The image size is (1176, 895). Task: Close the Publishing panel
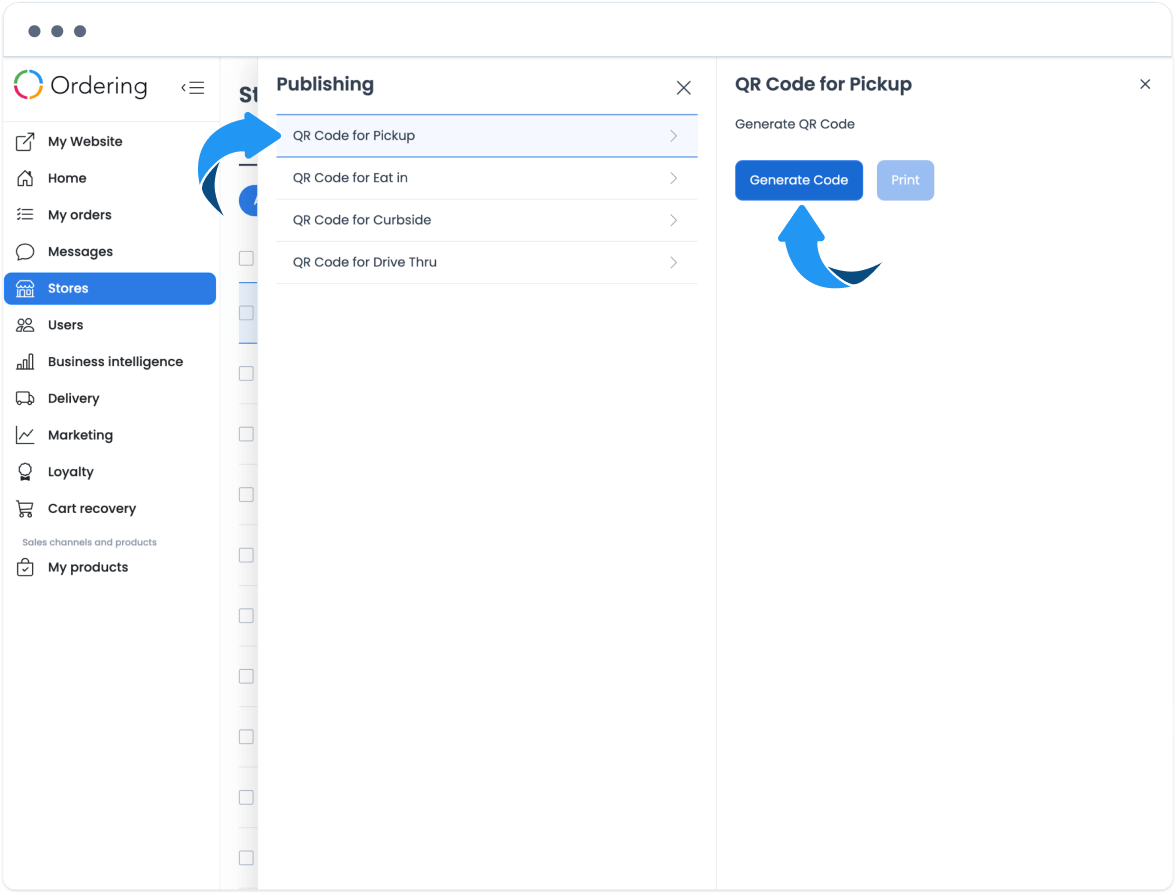tap(683, 88)
